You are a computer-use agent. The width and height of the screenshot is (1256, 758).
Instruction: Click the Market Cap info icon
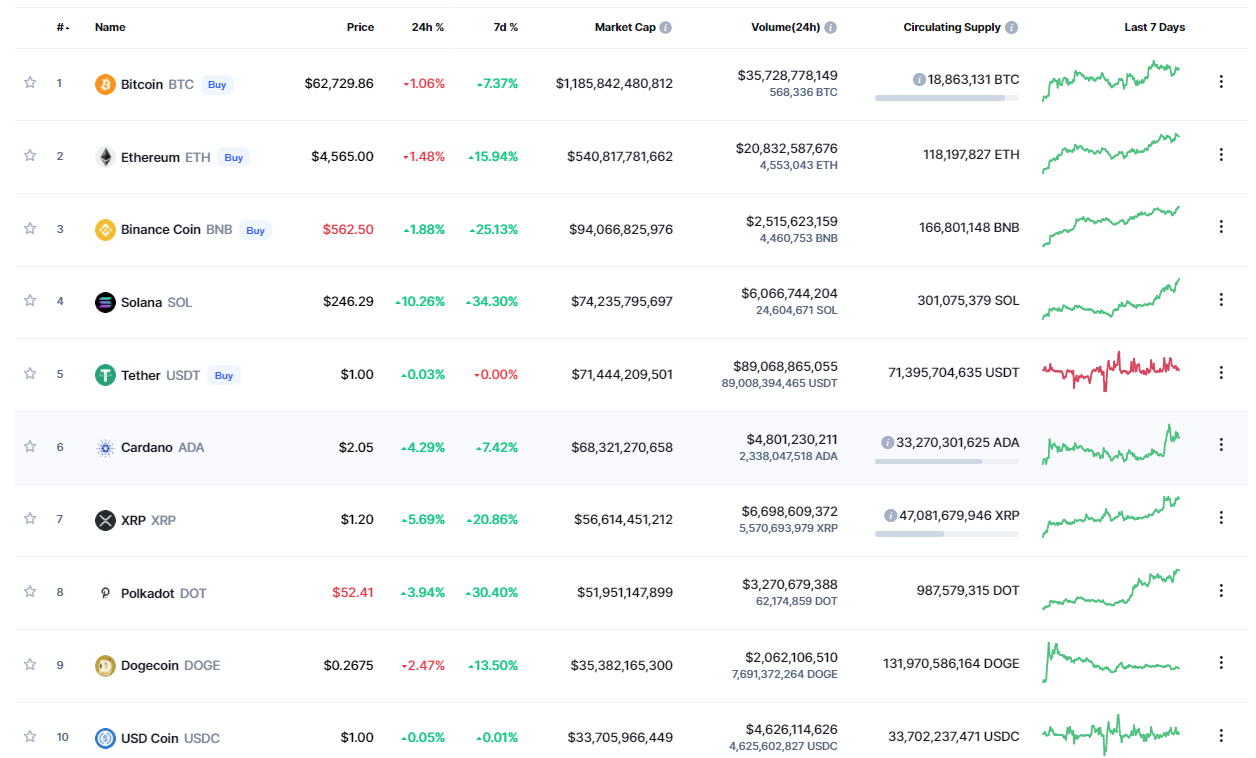(x=666, y=28)
